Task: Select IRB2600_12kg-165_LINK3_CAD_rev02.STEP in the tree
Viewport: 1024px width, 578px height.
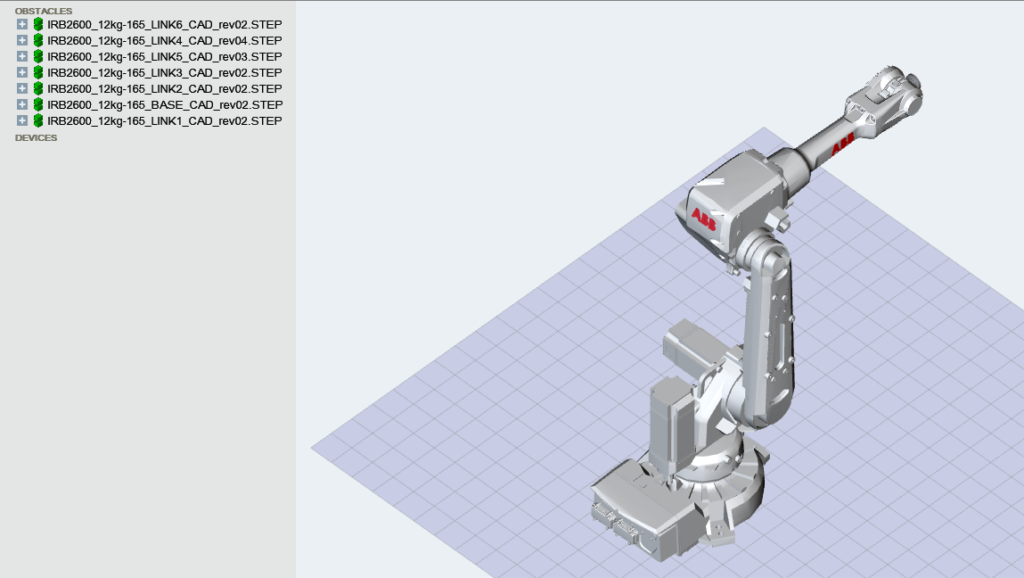Action: point(165,72)
